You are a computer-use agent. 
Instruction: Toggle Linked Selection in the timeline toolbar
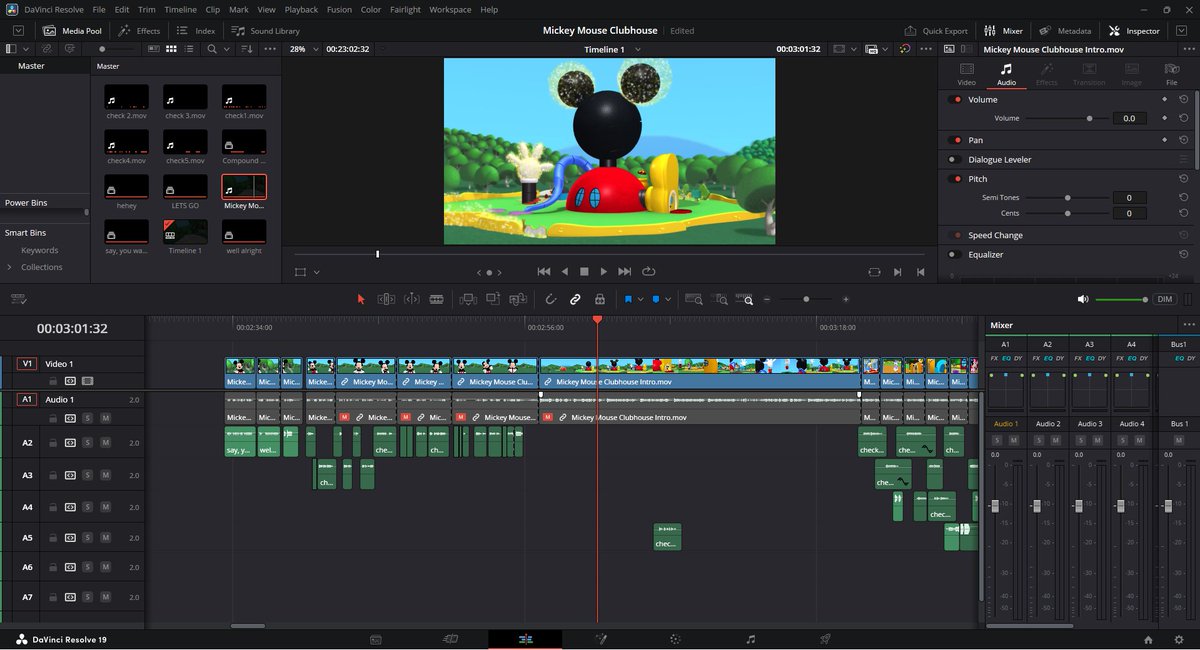575,298
